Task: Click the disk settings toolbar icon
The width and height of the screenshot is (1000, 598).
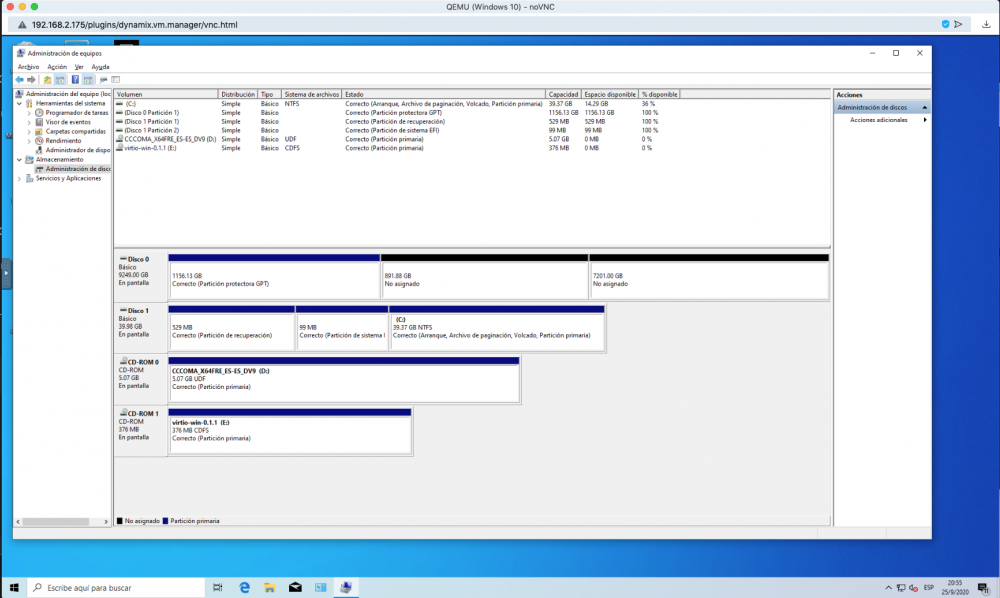Action: (x=103, y=80)
